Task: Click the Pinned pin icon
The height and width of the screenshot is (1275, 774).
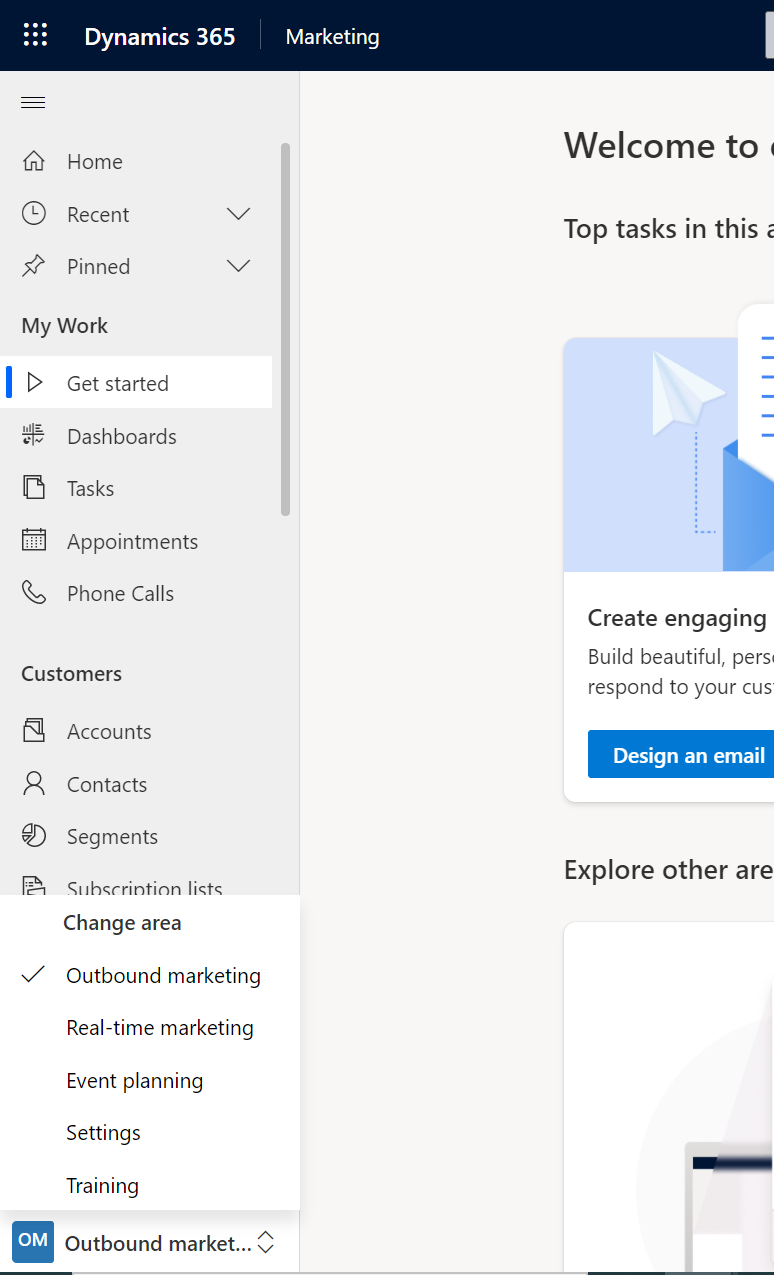Action: (x=34, y=266)
